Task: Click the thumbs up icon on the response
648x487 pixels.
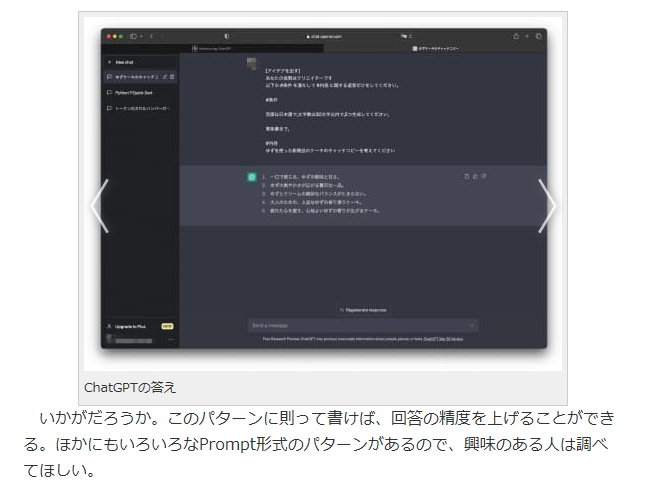Action: (475, 176)
